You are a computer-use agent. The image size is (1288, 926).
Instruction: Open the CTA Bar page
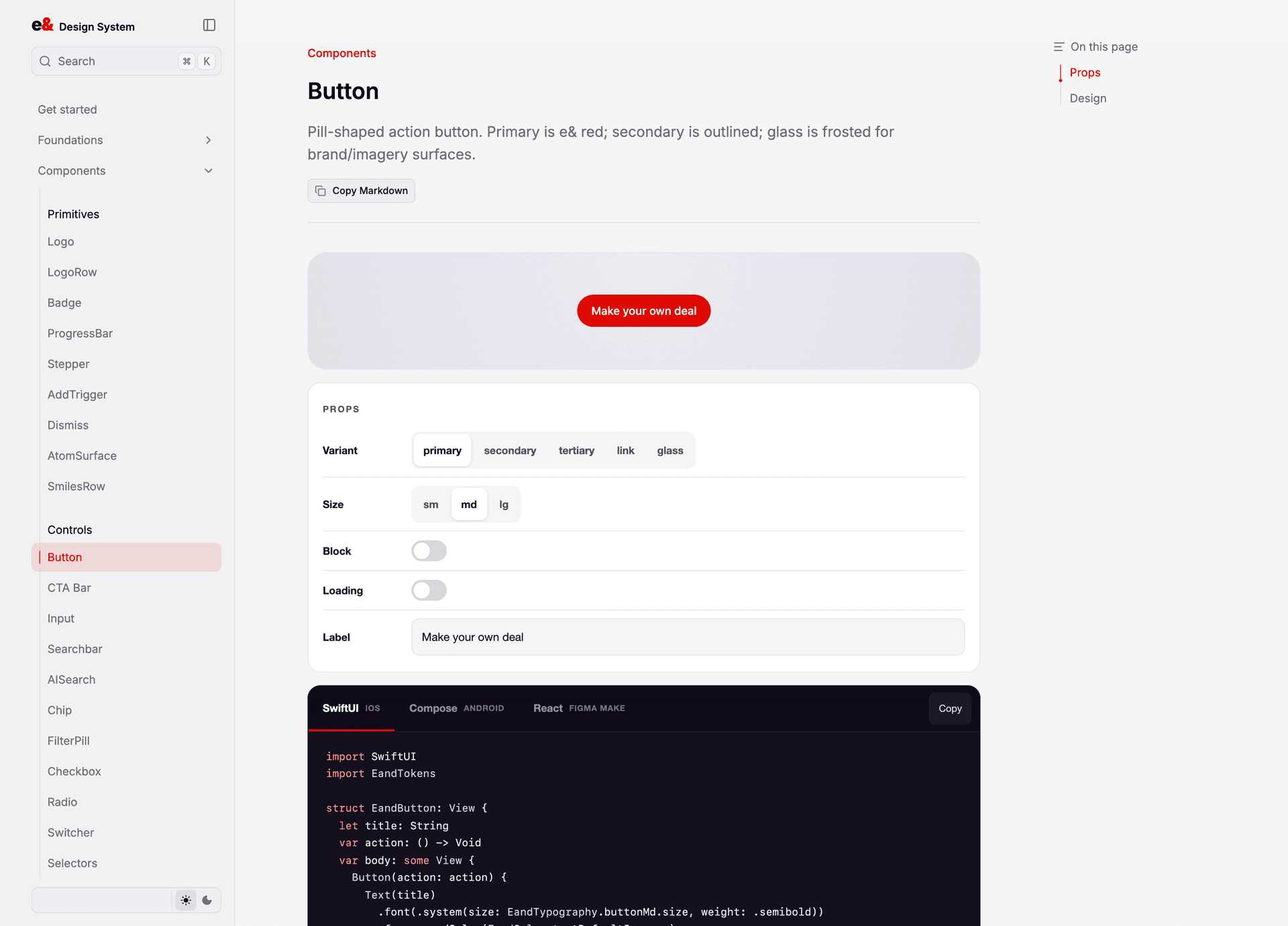click(x=126, y=588)
